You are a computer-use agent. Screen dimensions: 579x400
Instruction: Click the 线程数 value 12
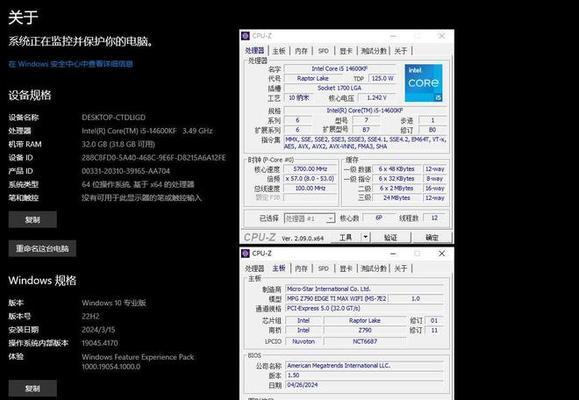(x=435, y=218)
